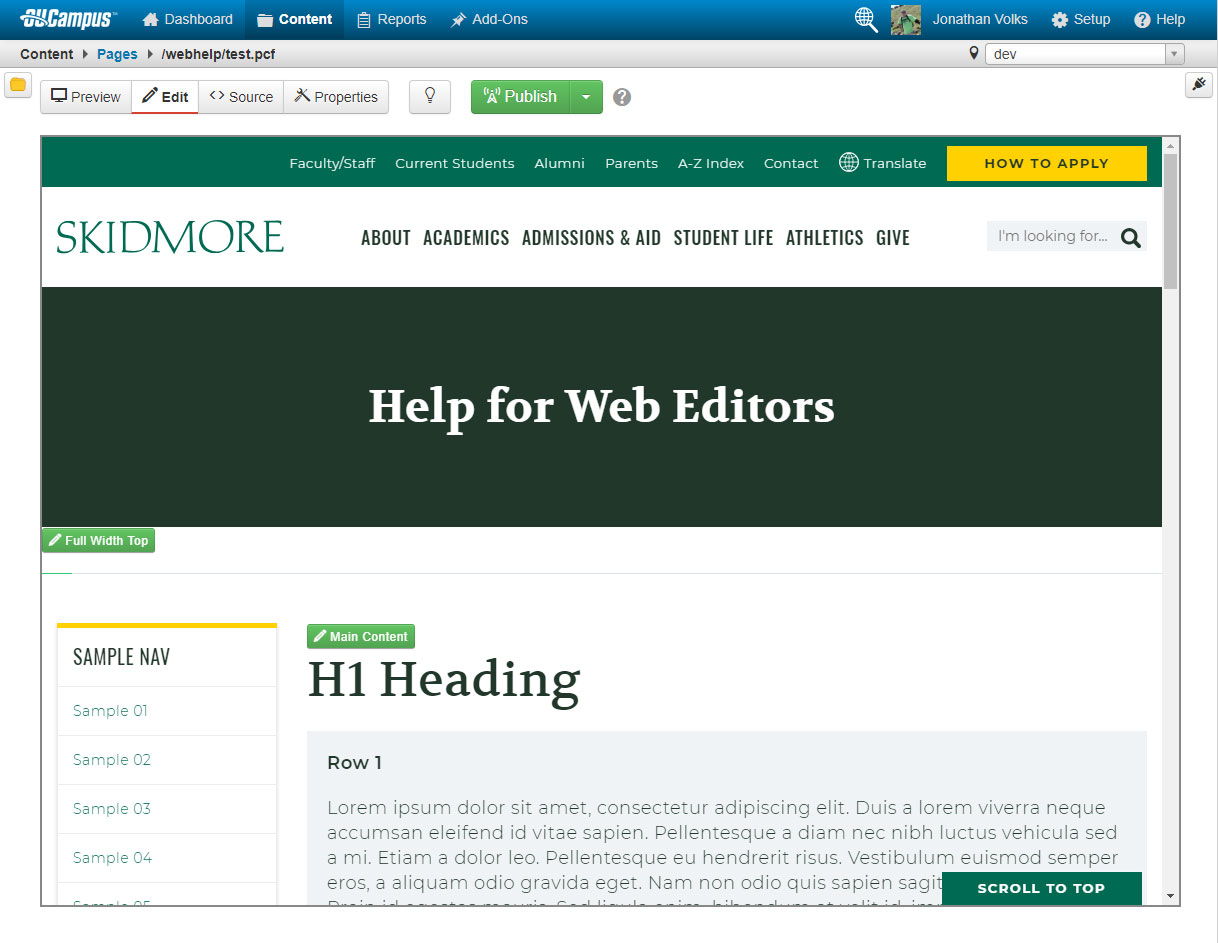This screenshot has height=943, width=1218.
Task: Edit the Full Width Top region
Action: [x=98, y=540]
